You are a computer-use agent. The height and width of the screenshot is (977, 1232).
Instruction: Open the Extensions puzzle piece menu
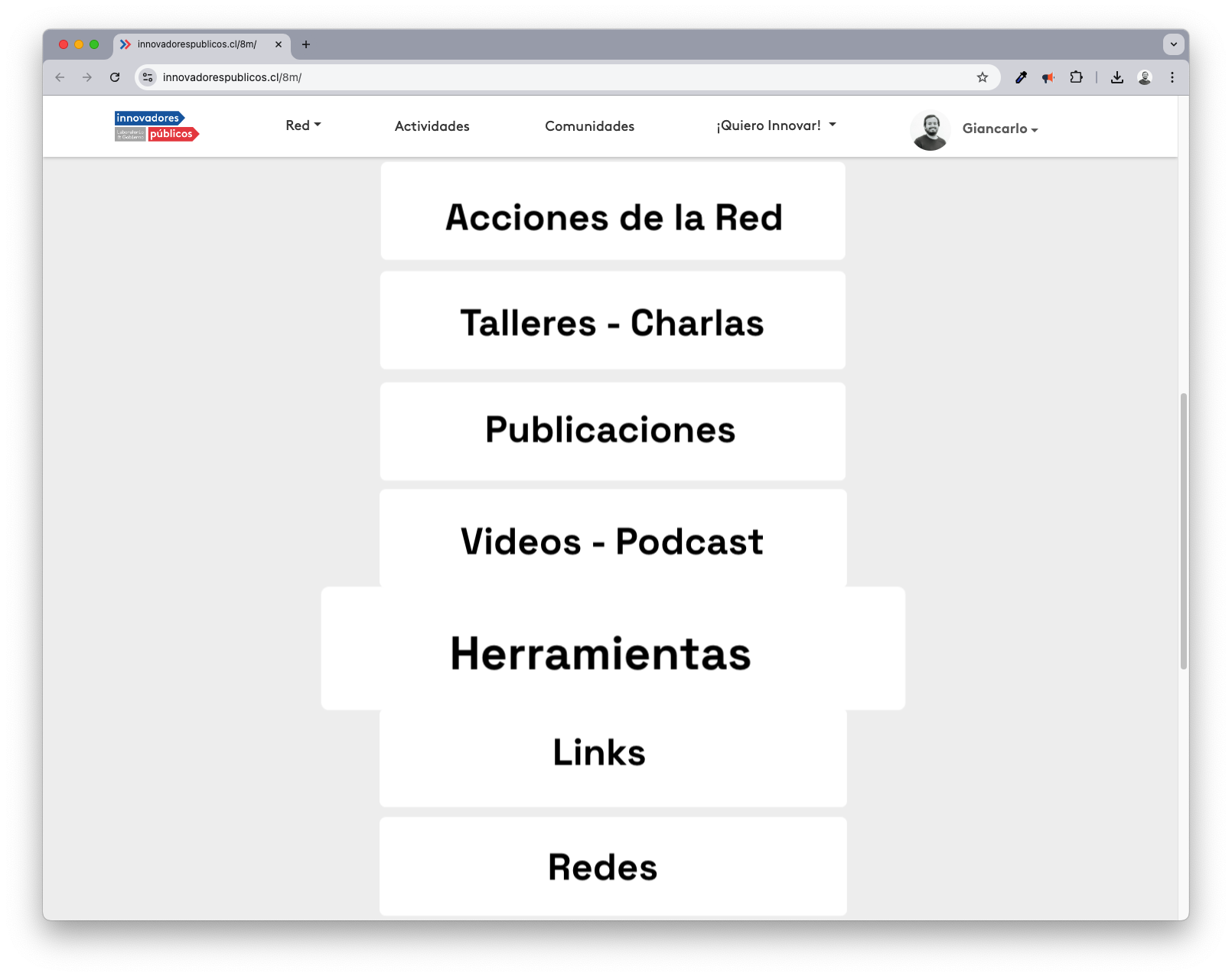click(x=1076, y=77)
